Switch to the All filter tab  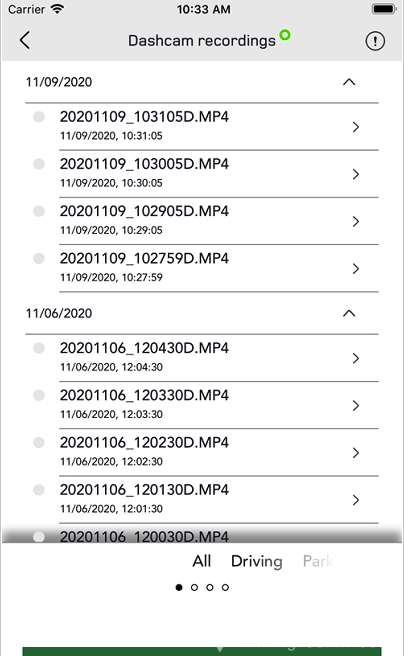click(202, 561)
